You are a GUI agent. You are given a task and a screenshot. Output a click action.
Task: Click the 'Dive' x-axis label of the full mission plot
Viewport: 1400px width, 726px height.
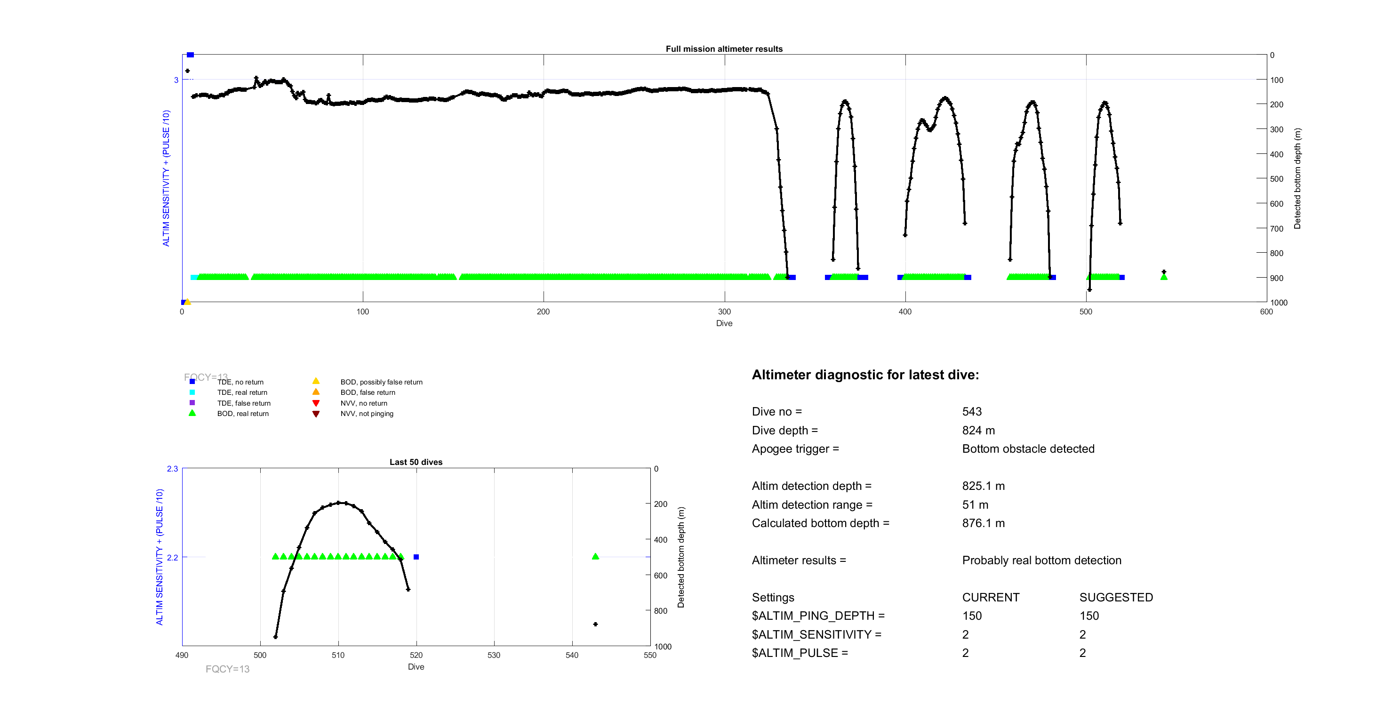coord(724,323)
